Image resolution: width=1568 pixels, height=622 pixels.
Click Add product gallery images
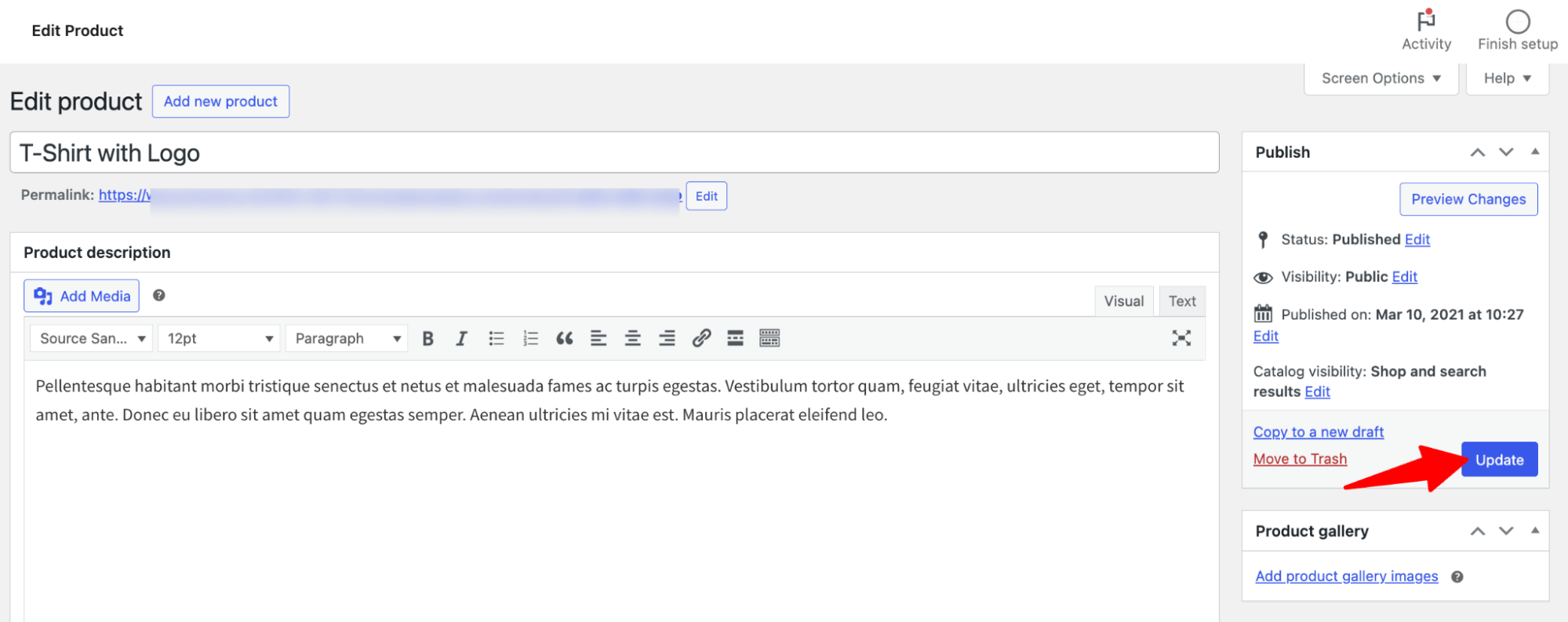click(1347, 577)
